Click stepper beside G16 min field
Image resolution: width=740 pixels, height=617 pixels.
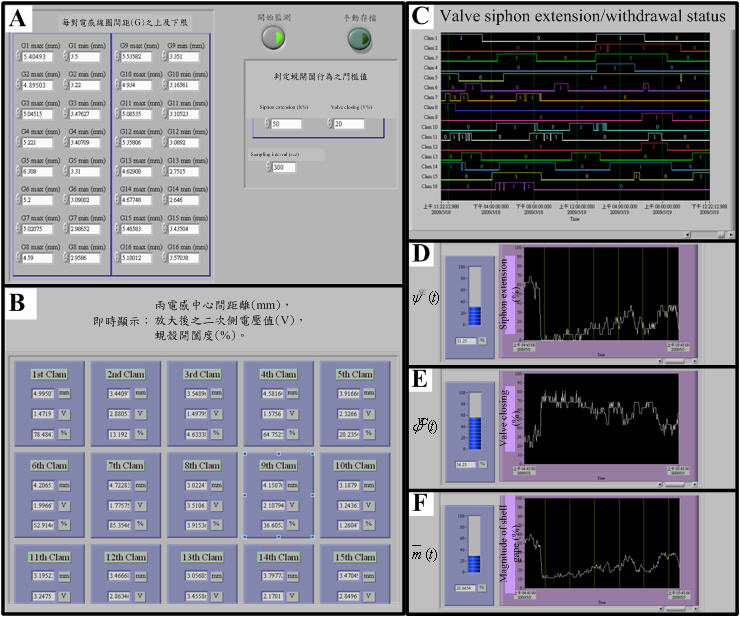click(x=165, y=258)
